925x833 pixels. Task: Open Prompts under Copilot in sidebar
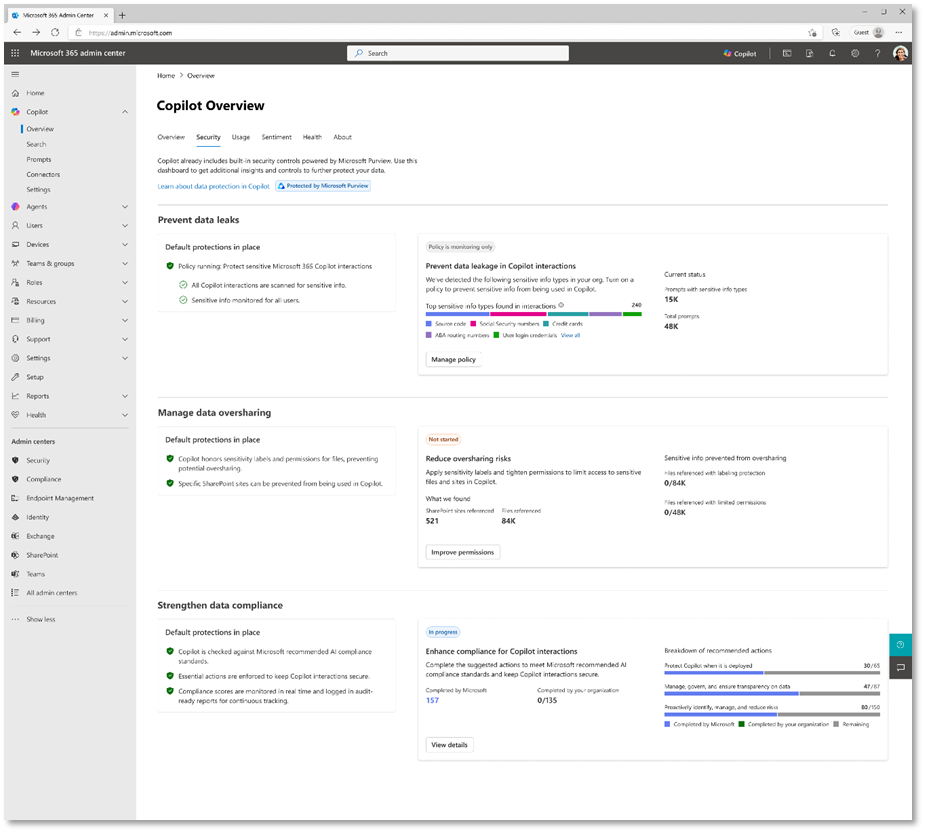pyautogui.click(x=39, y=160)
